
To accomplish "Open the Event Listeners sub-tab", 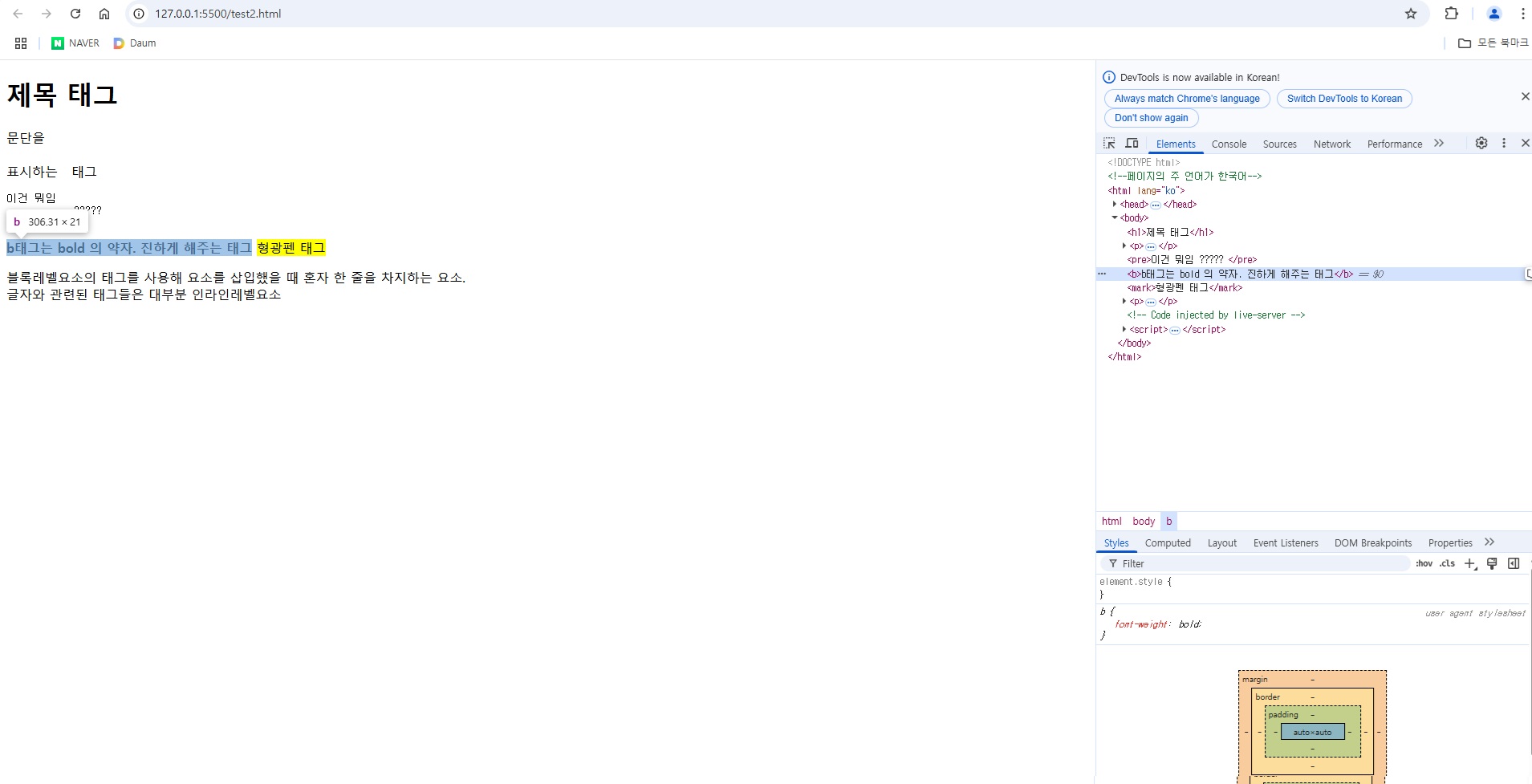I will (1286, 543).
